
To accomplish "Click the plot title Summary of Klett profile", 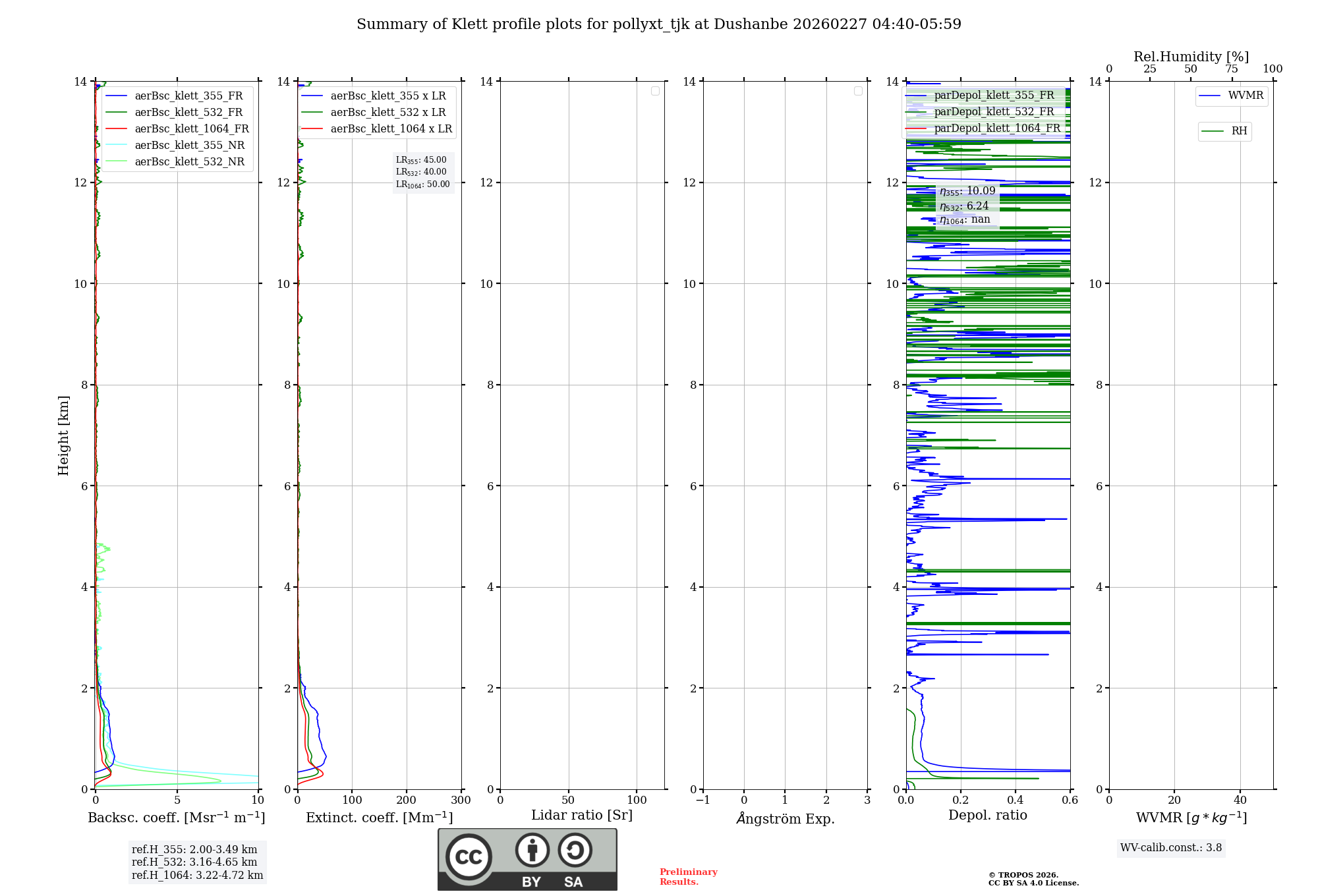I will (x=658, y=24).
